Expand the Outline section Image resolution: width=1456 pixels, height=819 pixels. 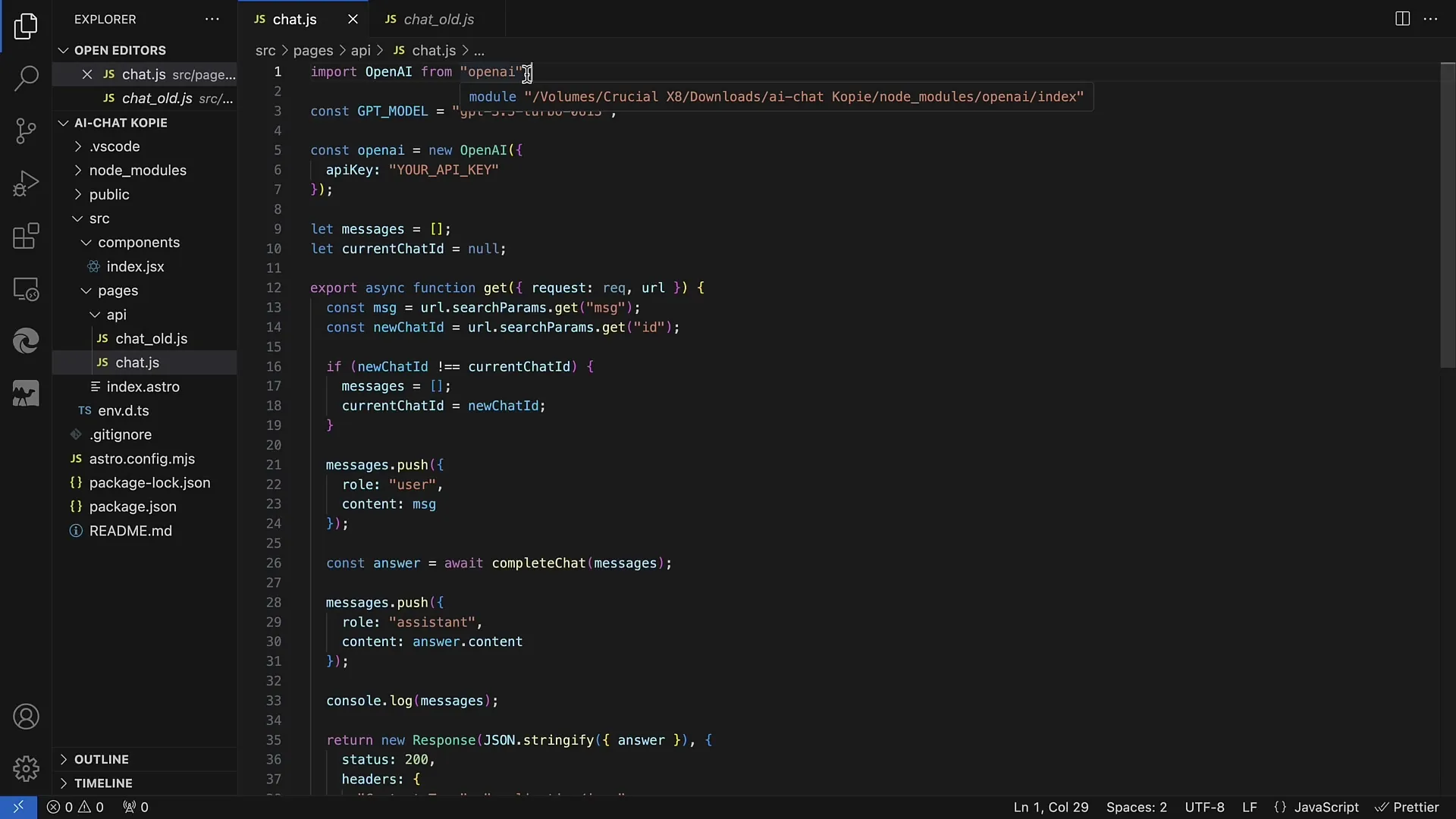point(144,759)
